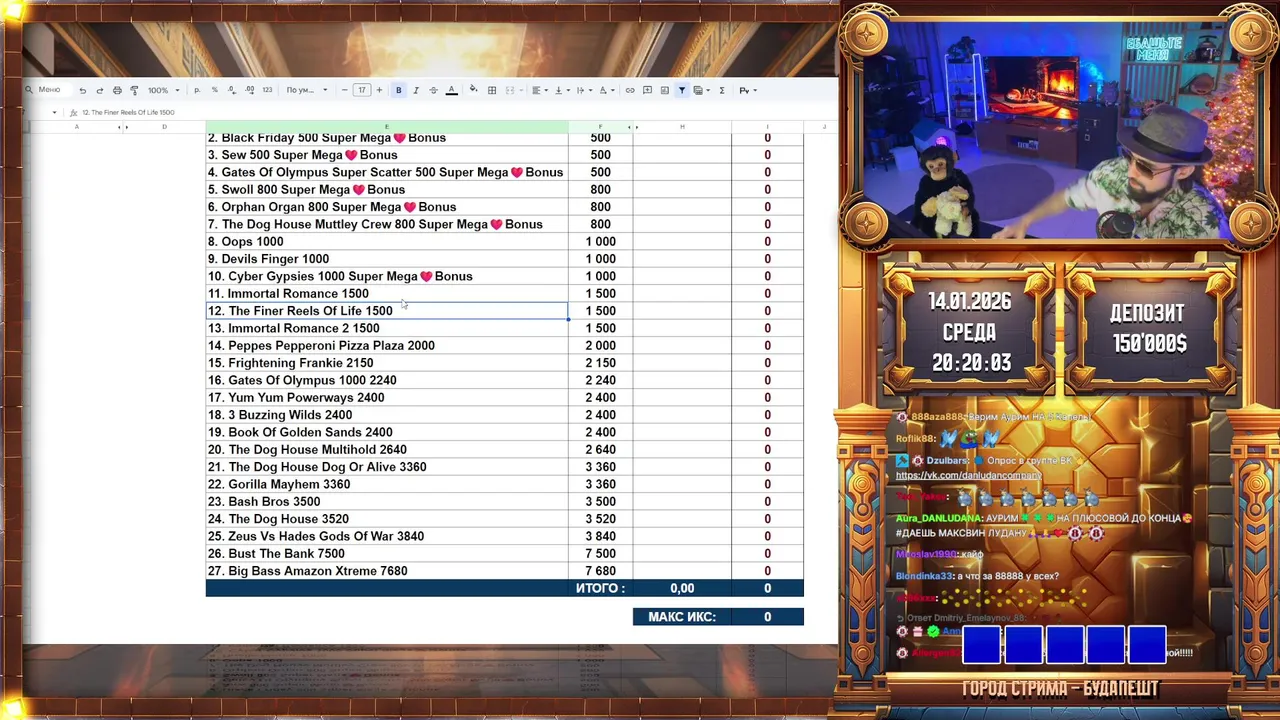Select cell '27. Big Bass Amazon Xtreme 7680'
The image size is (1280, 720).
(387, 571)
